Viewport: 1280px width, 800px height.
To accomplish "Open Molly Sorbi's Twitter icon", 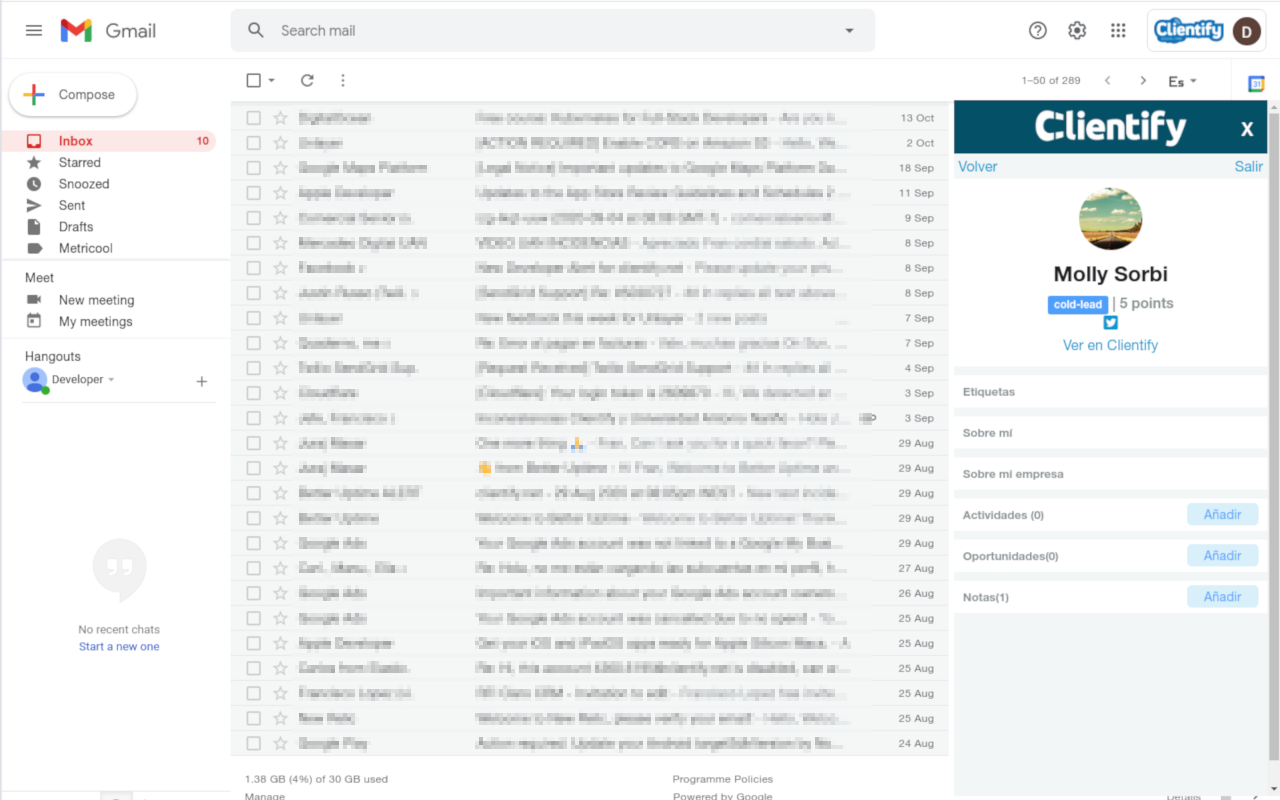I will pyautogui.click(x=1110, y=323).
